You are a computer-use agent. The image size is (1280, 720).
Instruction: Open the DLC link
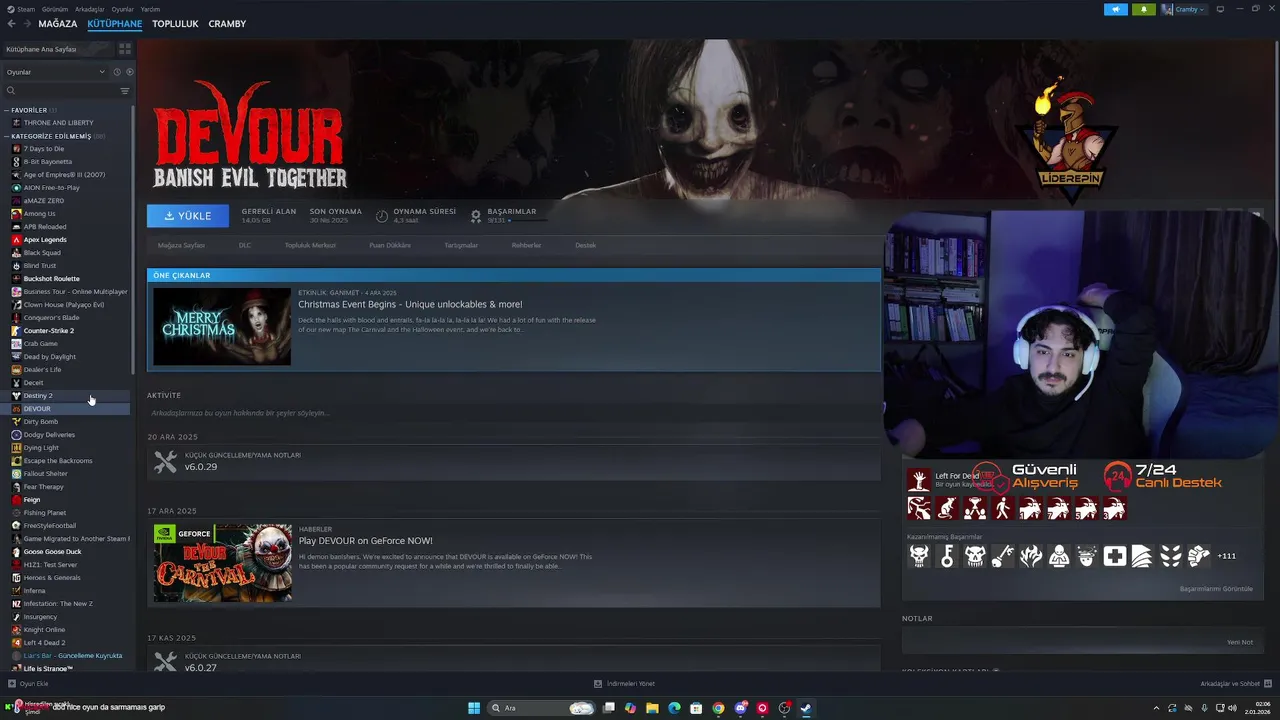(245, 245)
